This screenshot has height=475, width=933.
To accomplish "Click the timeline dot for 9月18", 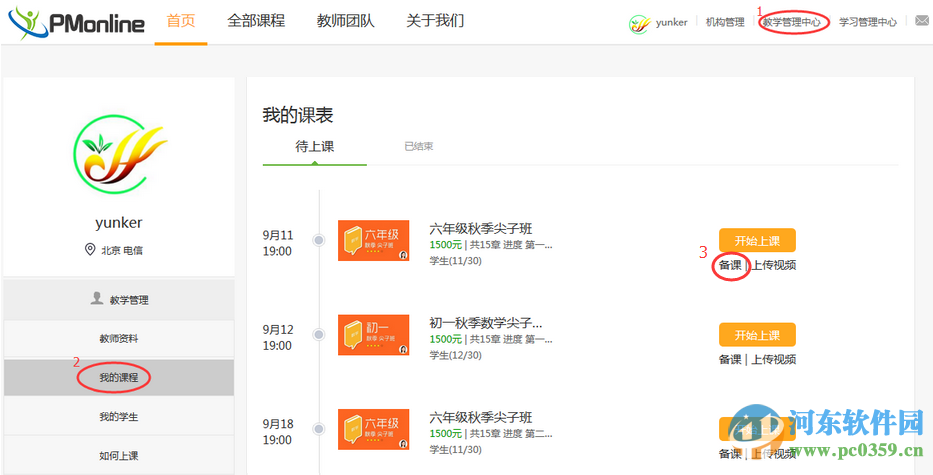I will click(x=319, y=429).
